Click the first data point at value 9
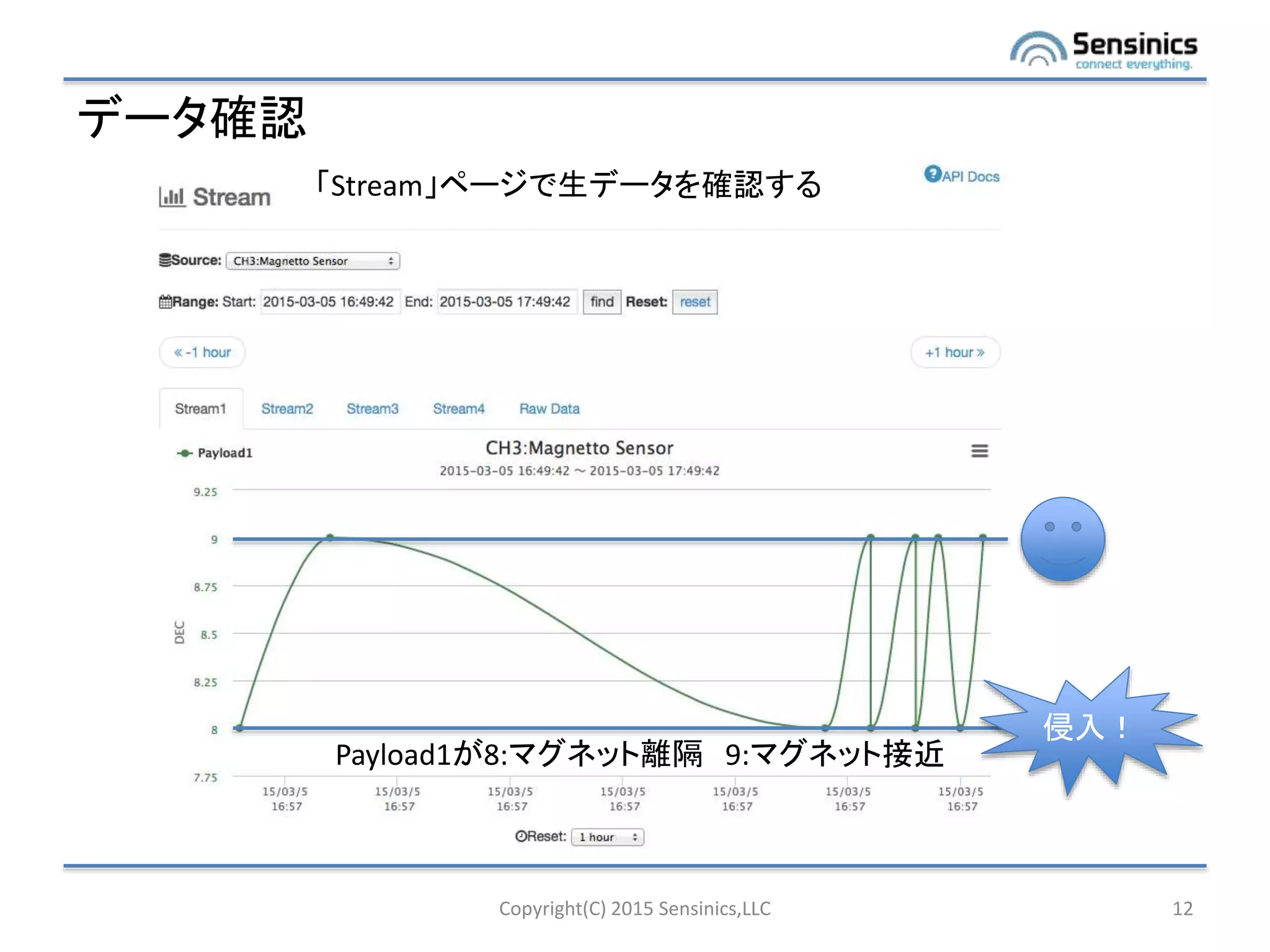 click(330, 537)
